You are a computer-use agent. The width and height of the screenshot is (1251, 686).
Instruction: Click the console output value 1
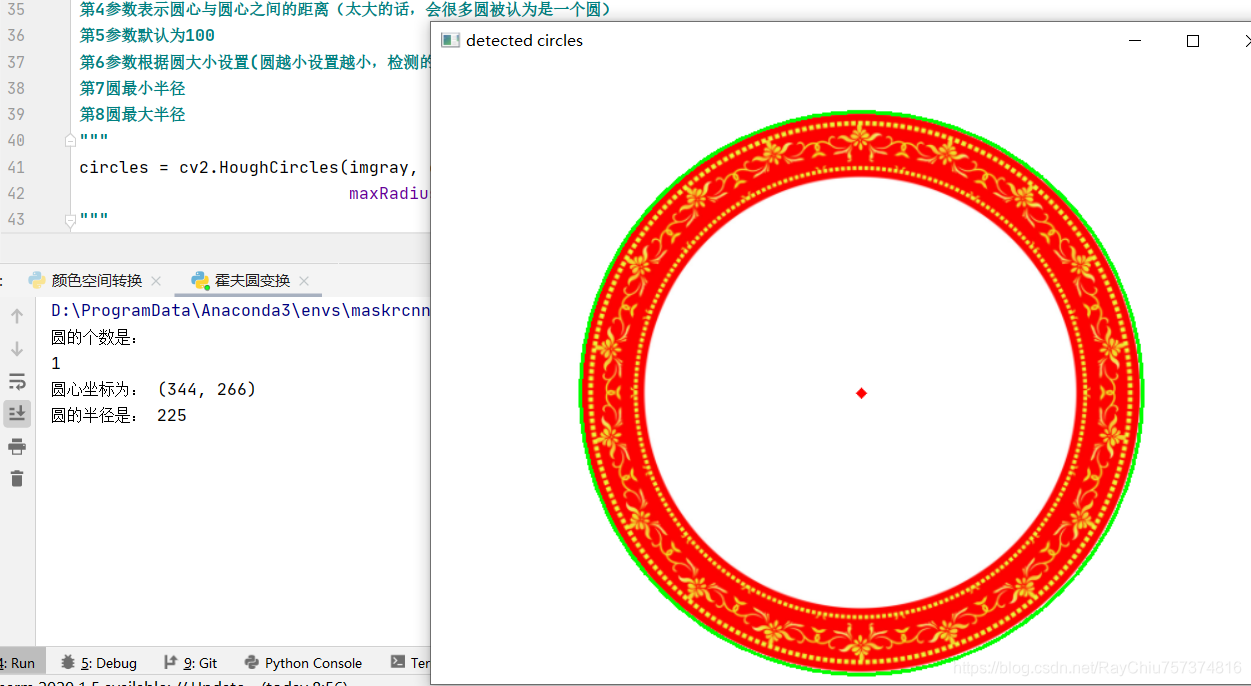[56, 363]
